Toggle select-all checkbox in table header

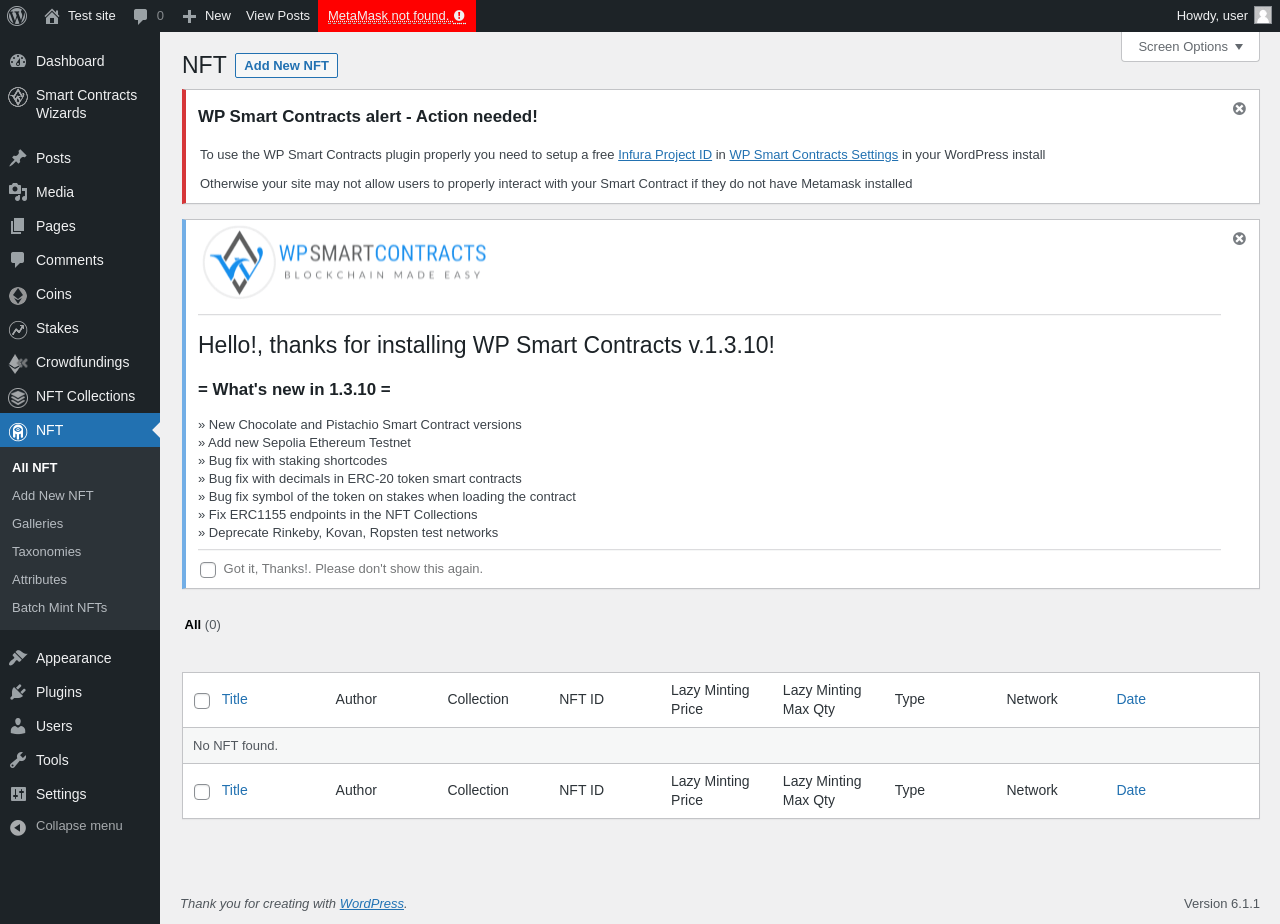click(202, 701)
